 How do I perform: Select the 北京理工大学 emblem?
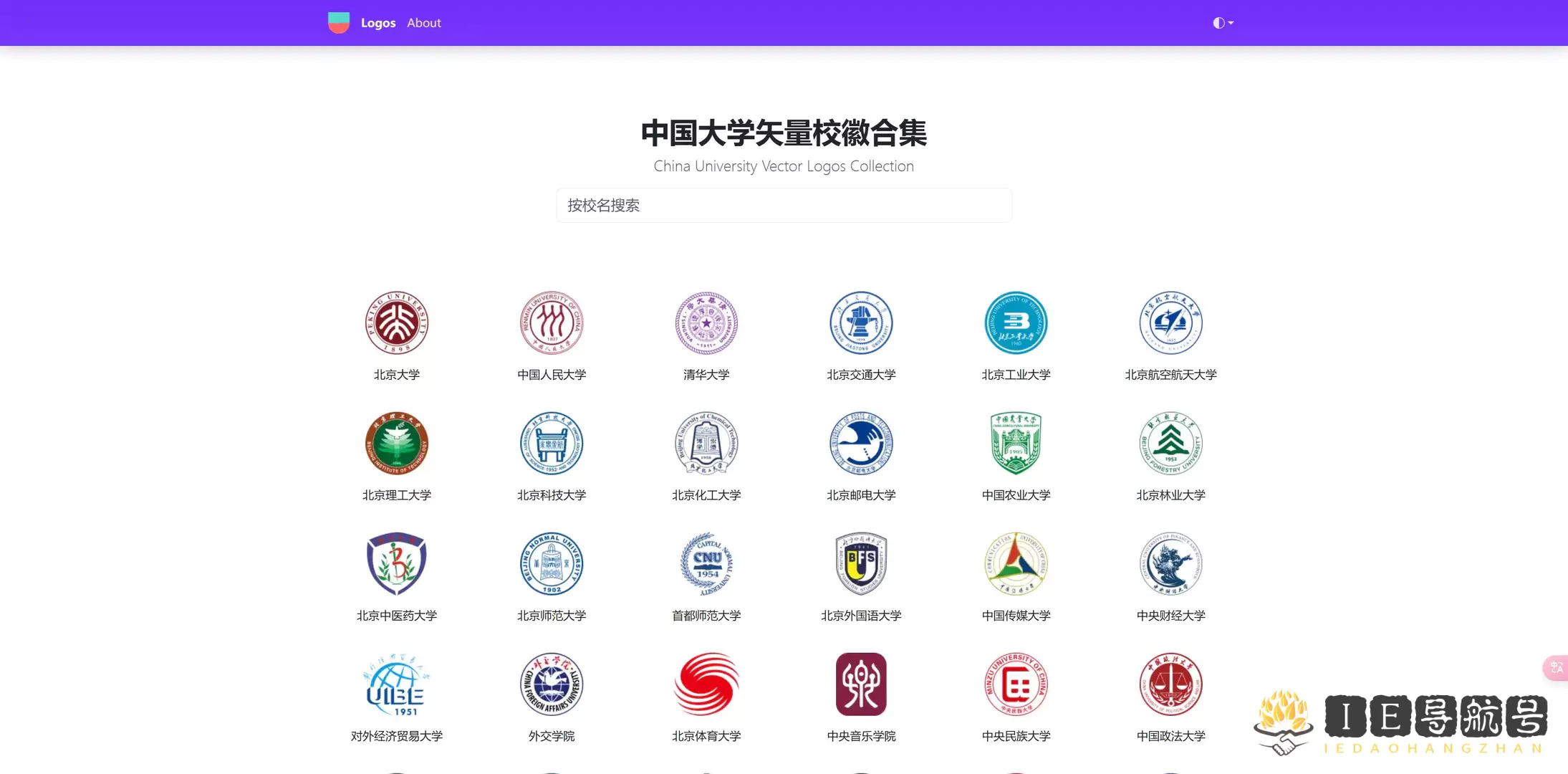point(397,444)
